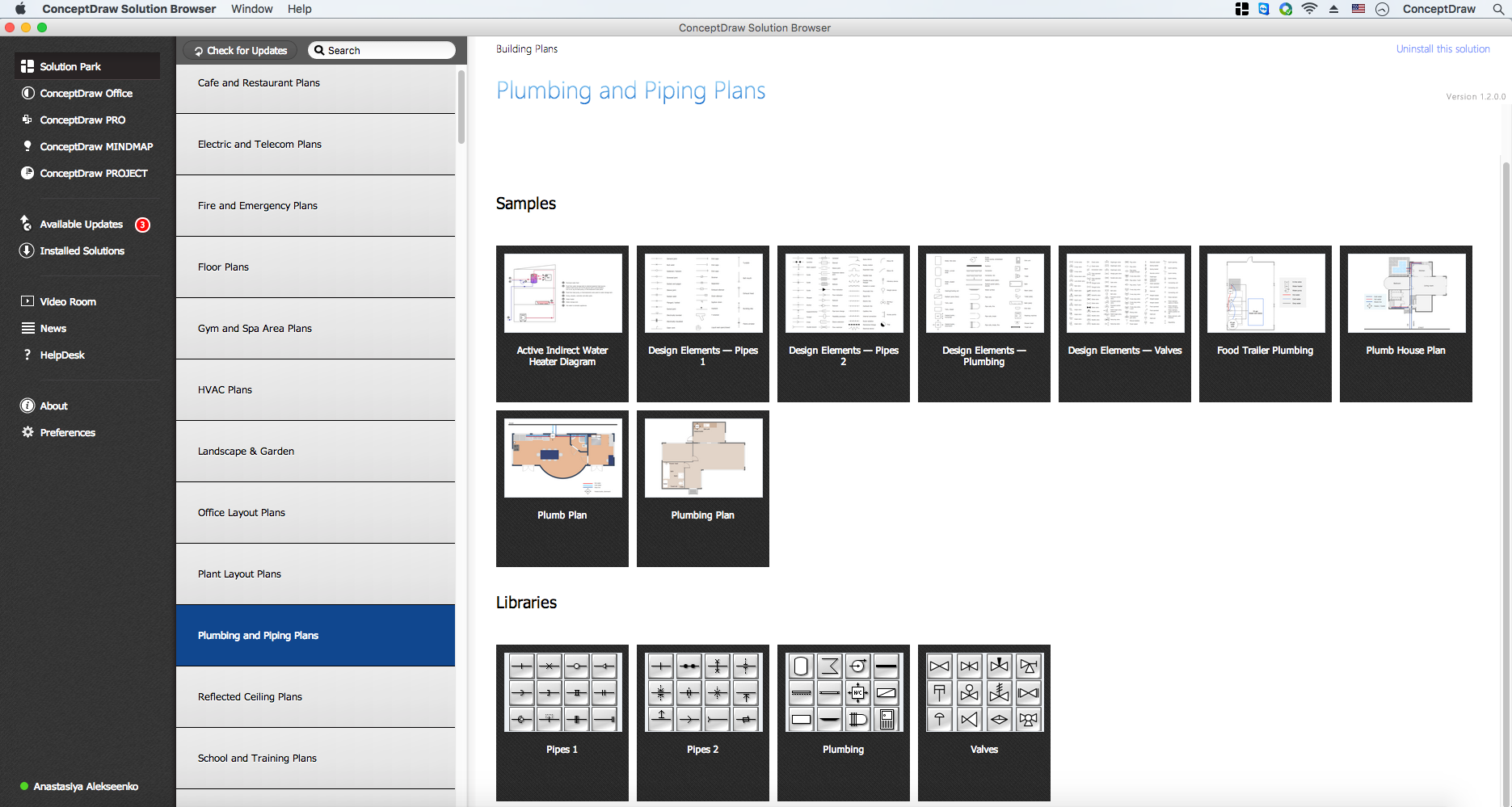
Task: Click the Installed Solutions download icon
Action: coord(27,250)
